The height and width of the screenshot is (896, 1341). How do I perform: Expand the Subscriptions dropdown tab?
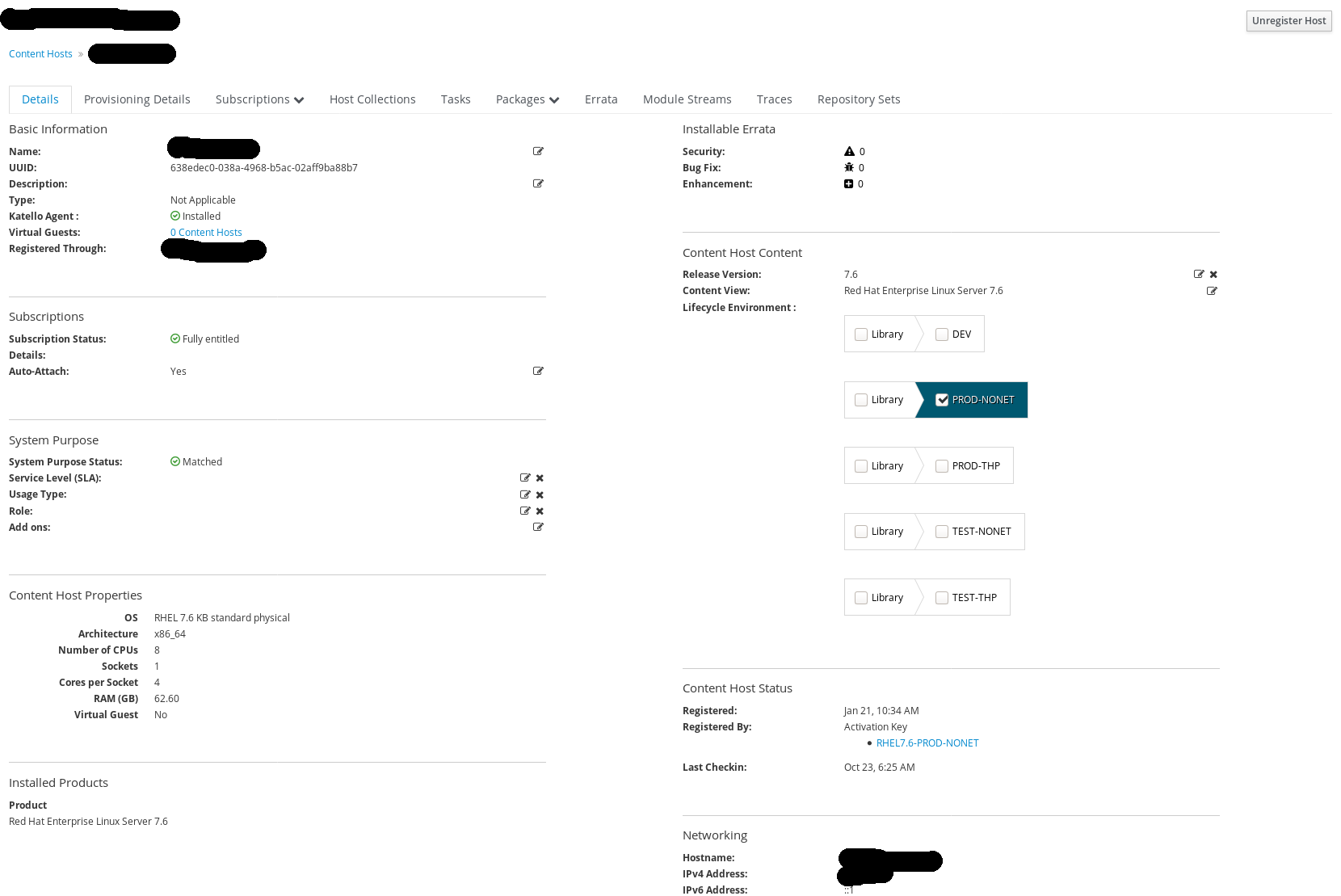coord(259,99)
